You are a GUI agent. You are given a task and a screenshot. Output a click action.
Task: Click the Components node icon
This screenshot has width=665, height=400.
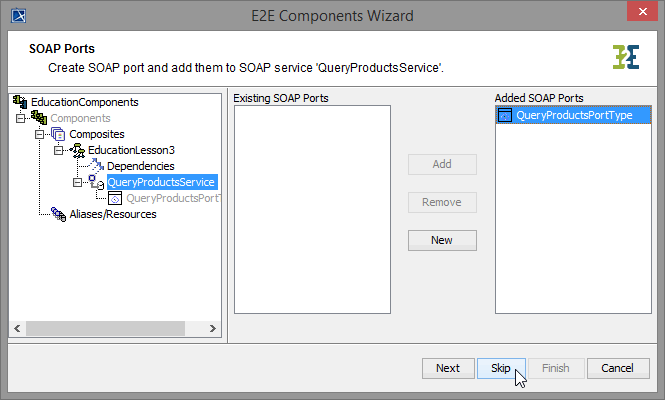(40, 118)
